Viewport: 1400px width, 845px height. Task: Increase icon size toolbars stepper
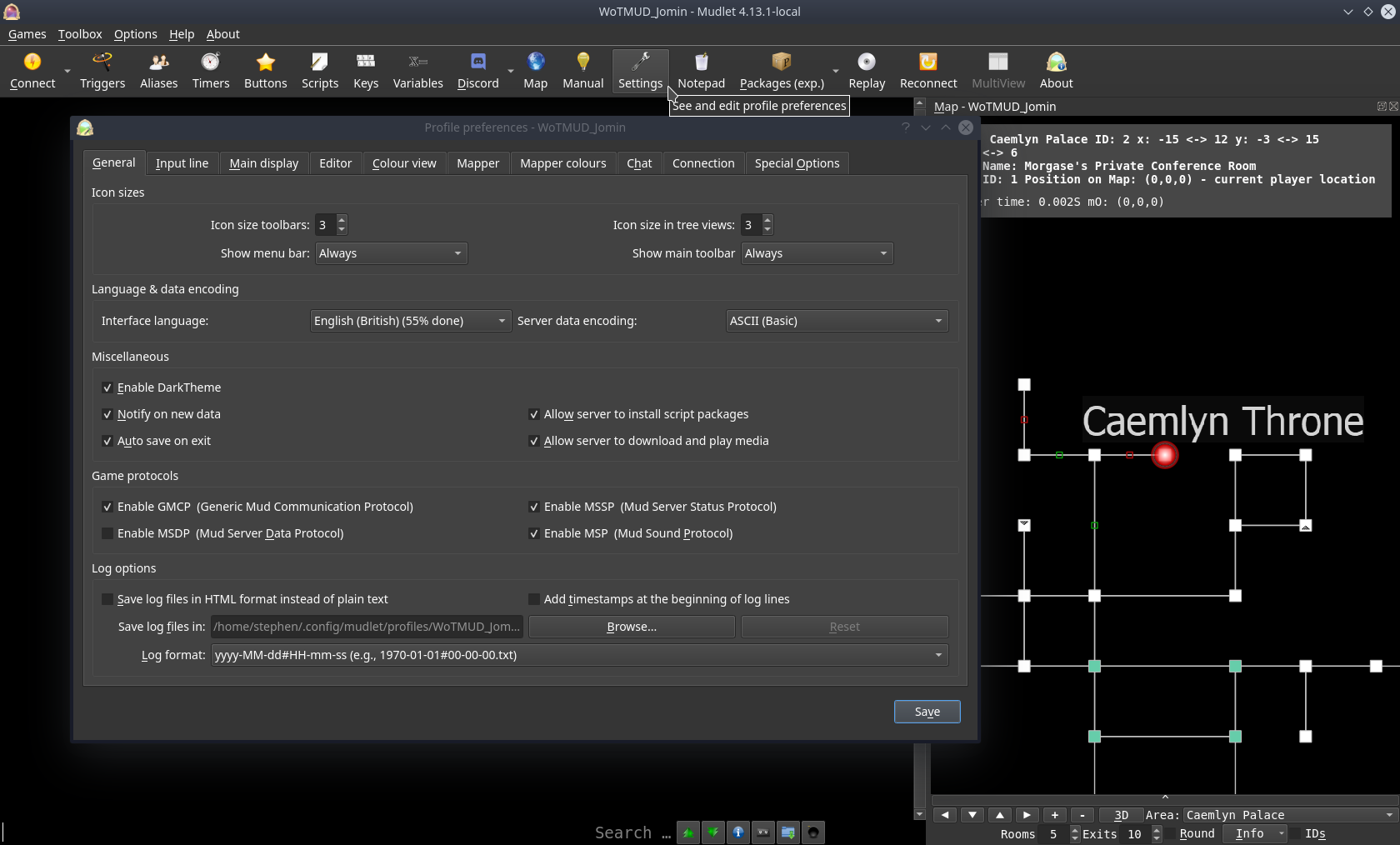pyautogui.click(x=342, y=220)
